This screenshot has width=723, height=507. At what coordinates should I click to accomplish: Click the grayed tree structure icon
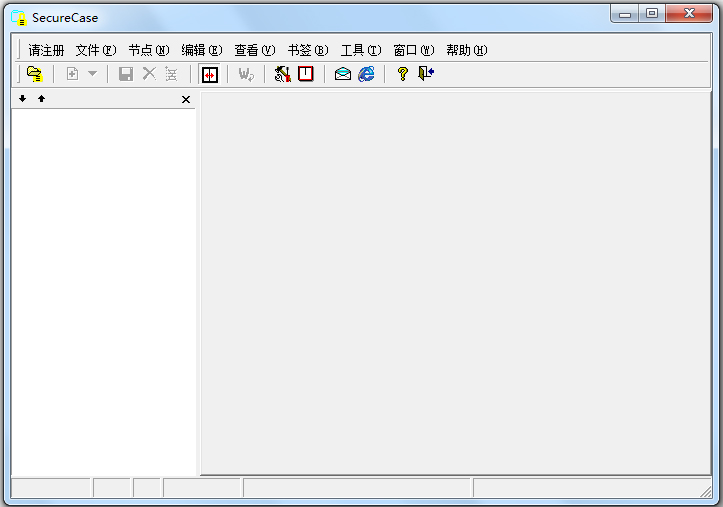[x=171, y=74]
